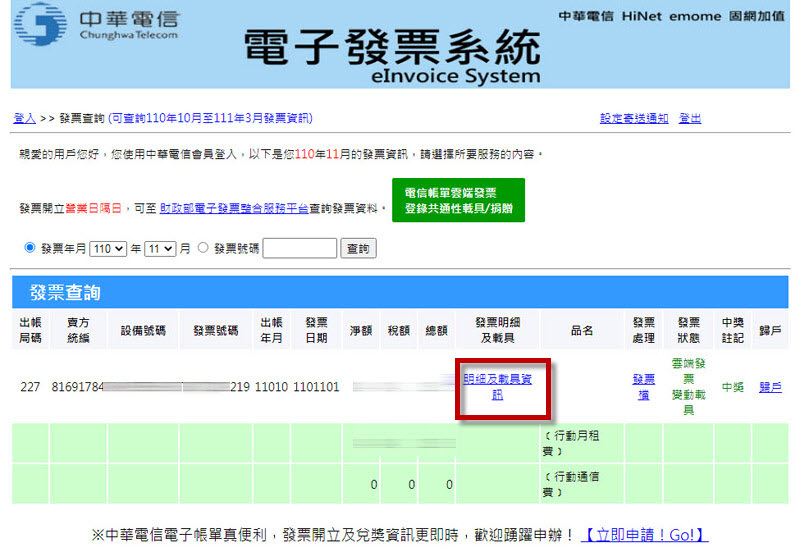This screenshot has width=800, height=552.
Task: Open the 固網加值 header link
Action: (x=757, y=16)
